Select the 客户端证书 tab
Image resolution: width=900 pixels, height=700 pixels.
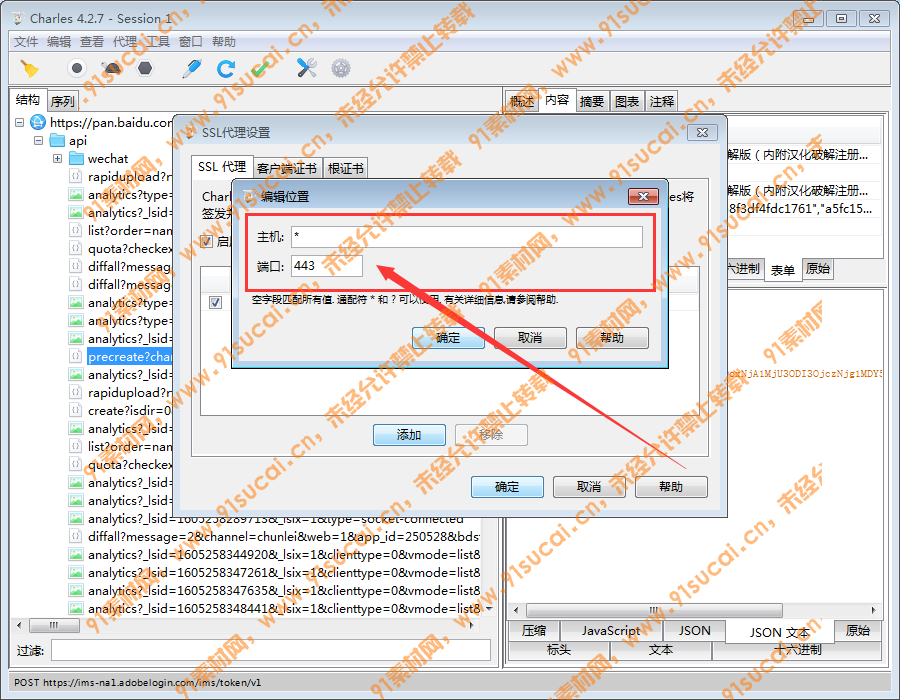(287, 168)
